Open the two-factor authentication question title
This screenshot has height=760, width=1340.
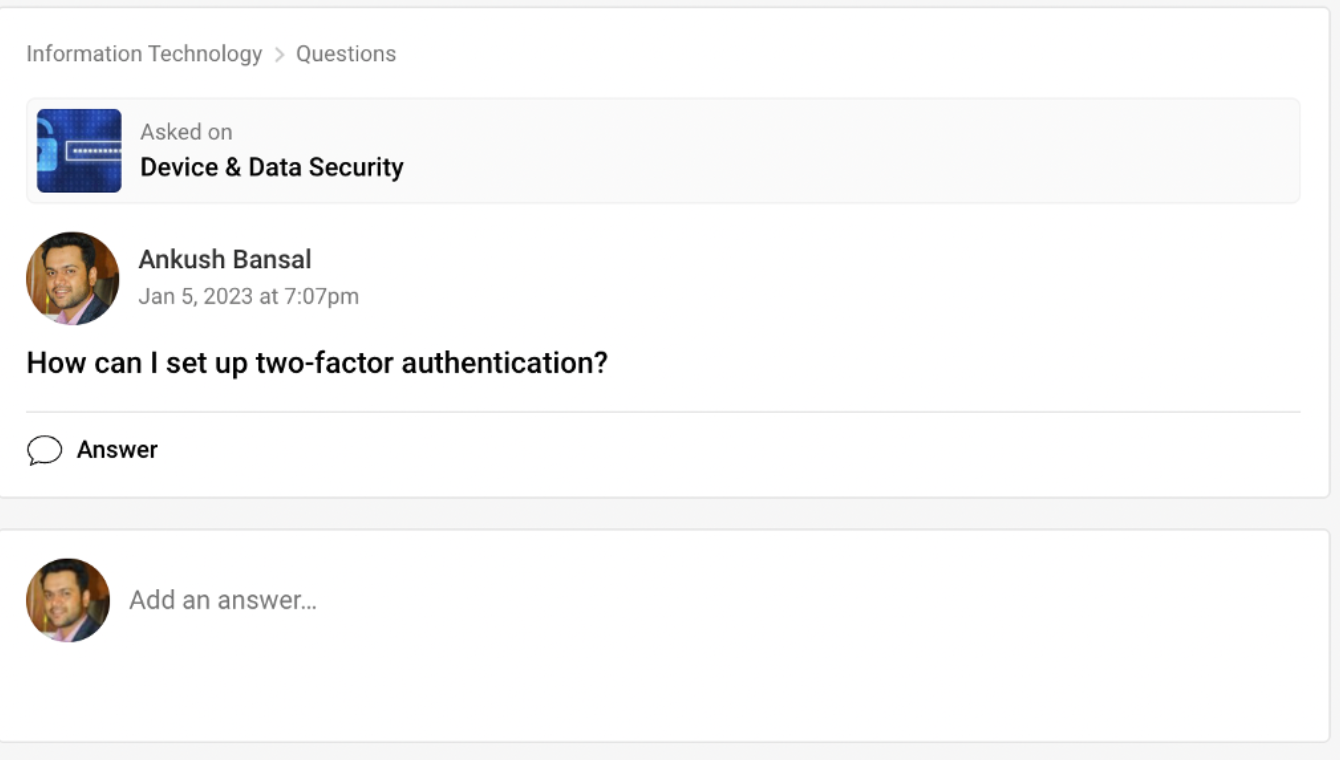317,362
